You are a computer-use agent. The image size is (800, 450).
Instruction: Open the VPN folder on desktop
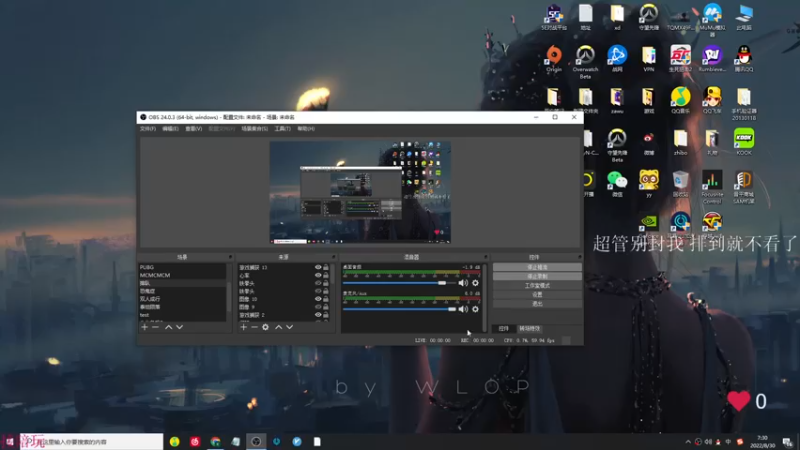point(648,59)
